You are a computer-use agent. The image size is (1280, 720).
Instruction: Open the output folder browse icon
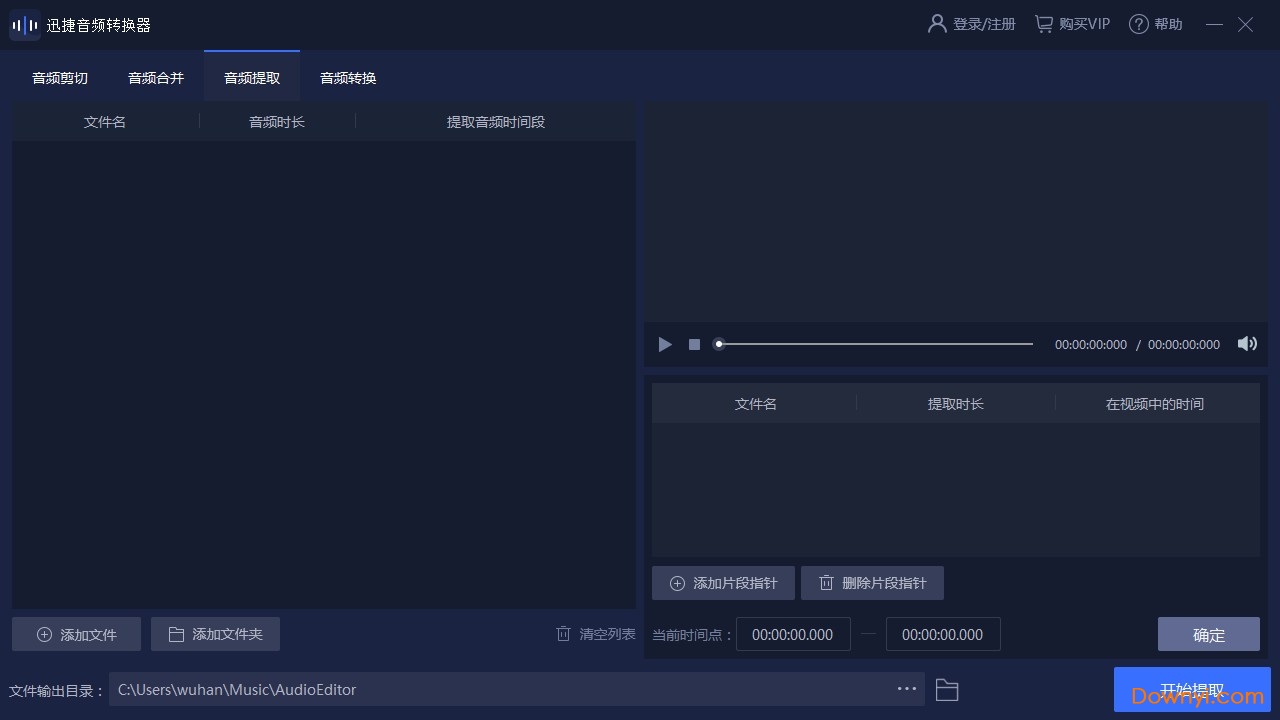point(946,689)
